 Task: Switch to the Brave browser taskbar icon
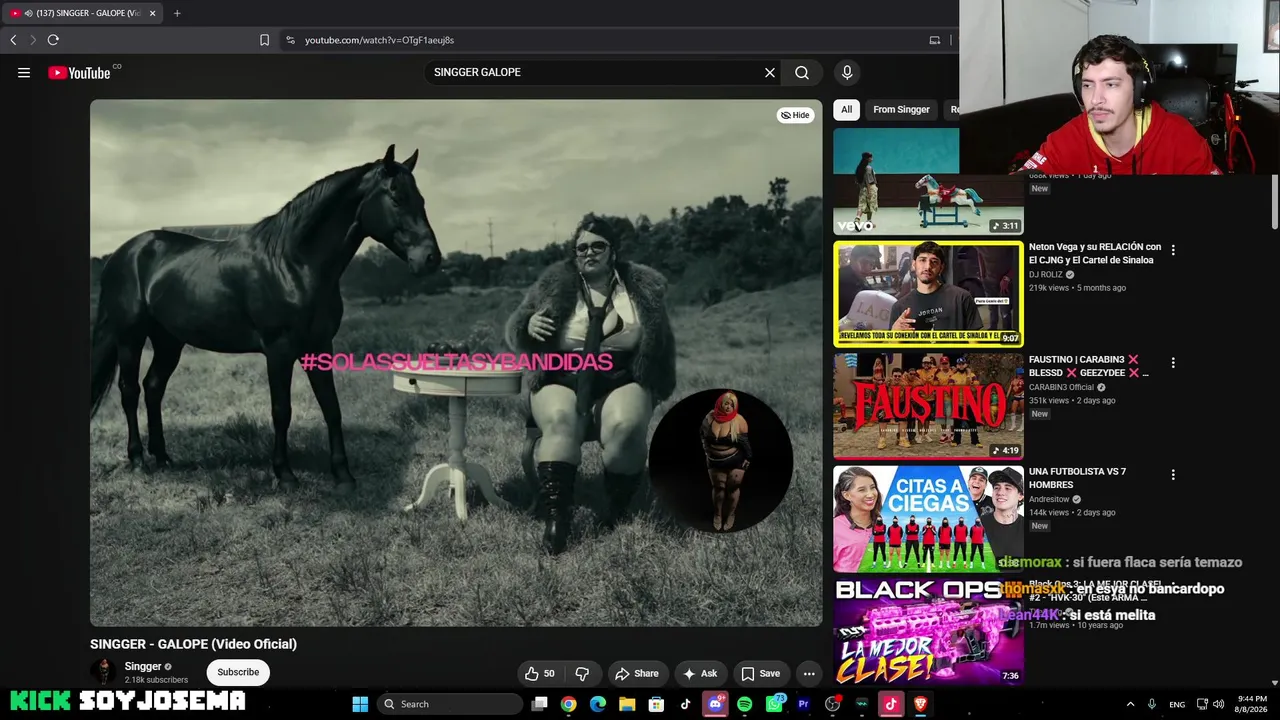pos(920,704)
